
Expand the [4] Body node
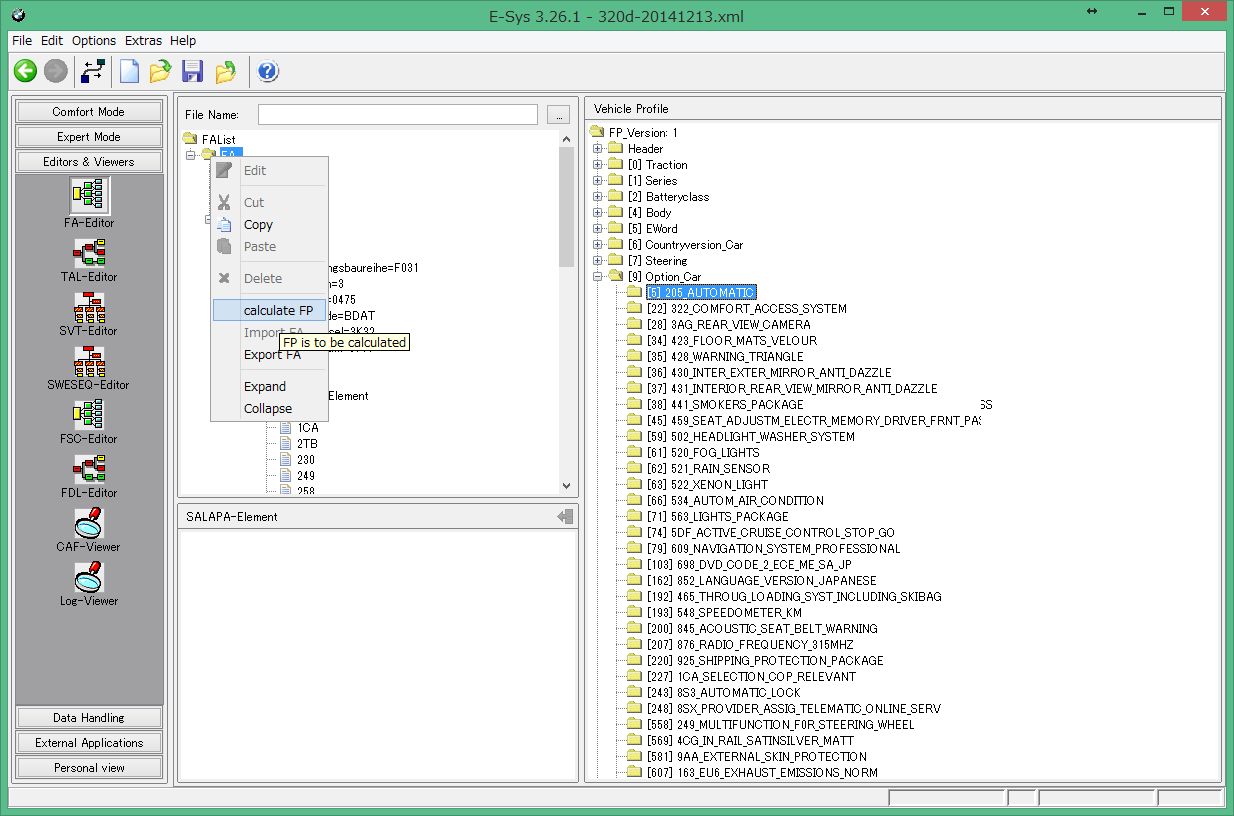[x=598, y=213]
